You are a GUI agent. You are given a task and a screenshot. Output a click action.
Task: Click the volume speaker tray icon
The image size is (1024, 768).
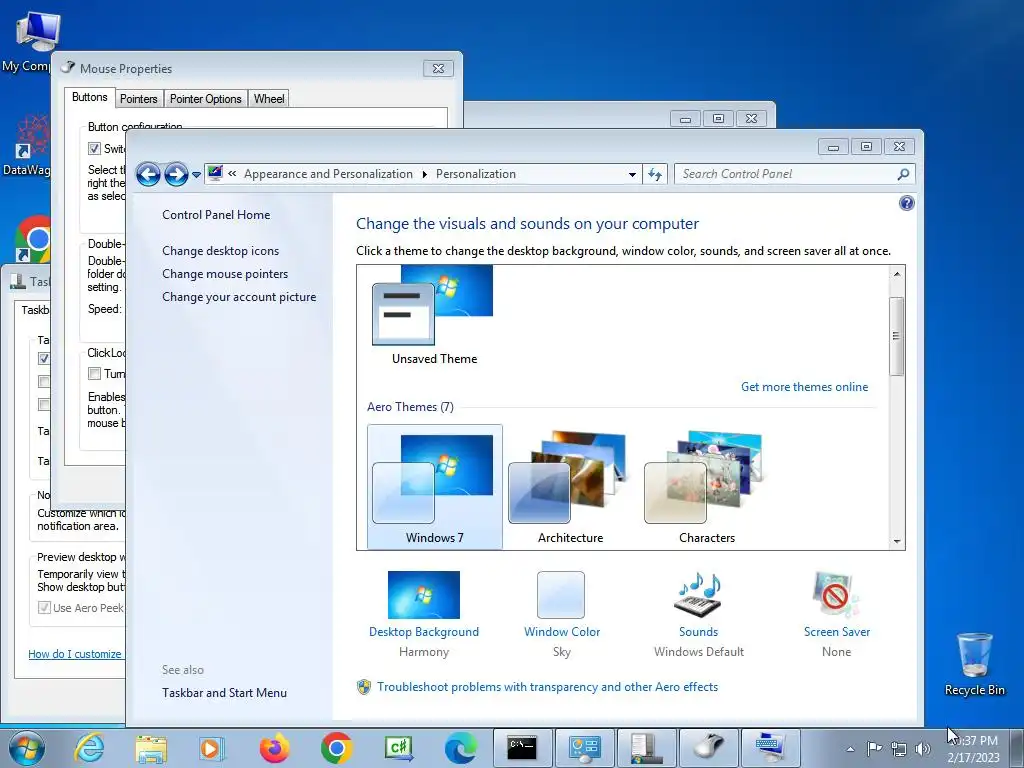pyautogui.click(x=923, y=749)
